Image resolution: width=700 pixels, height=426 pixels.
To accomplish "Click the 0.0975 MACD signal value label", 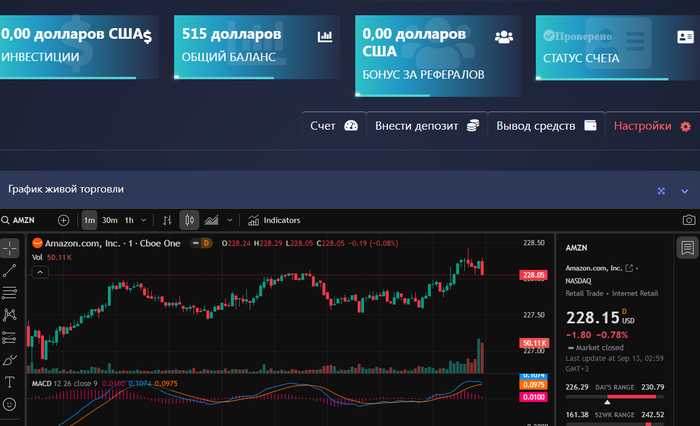I will click(x=533, y=385).
